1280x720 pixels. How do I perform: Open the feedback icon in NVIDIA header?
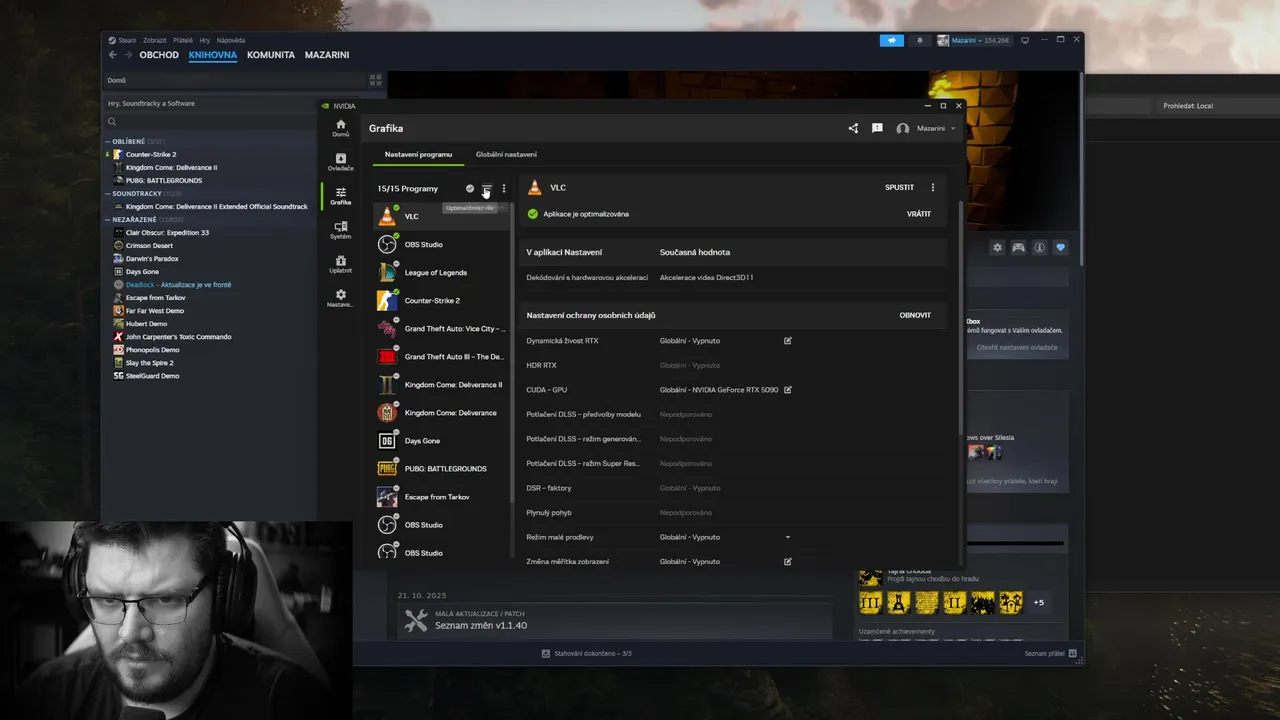[877, 128]
